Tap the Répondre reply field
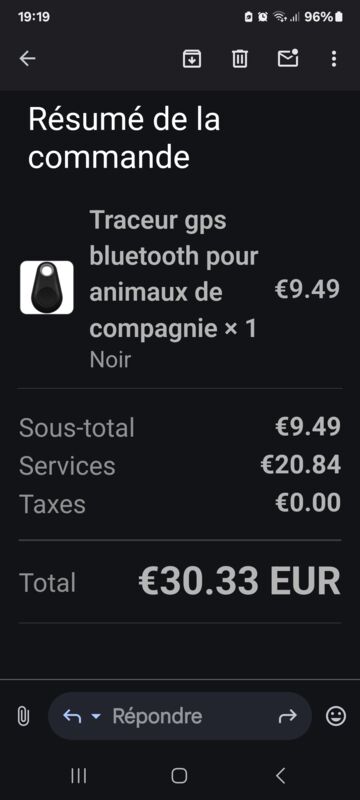 (x=179, y=716)
